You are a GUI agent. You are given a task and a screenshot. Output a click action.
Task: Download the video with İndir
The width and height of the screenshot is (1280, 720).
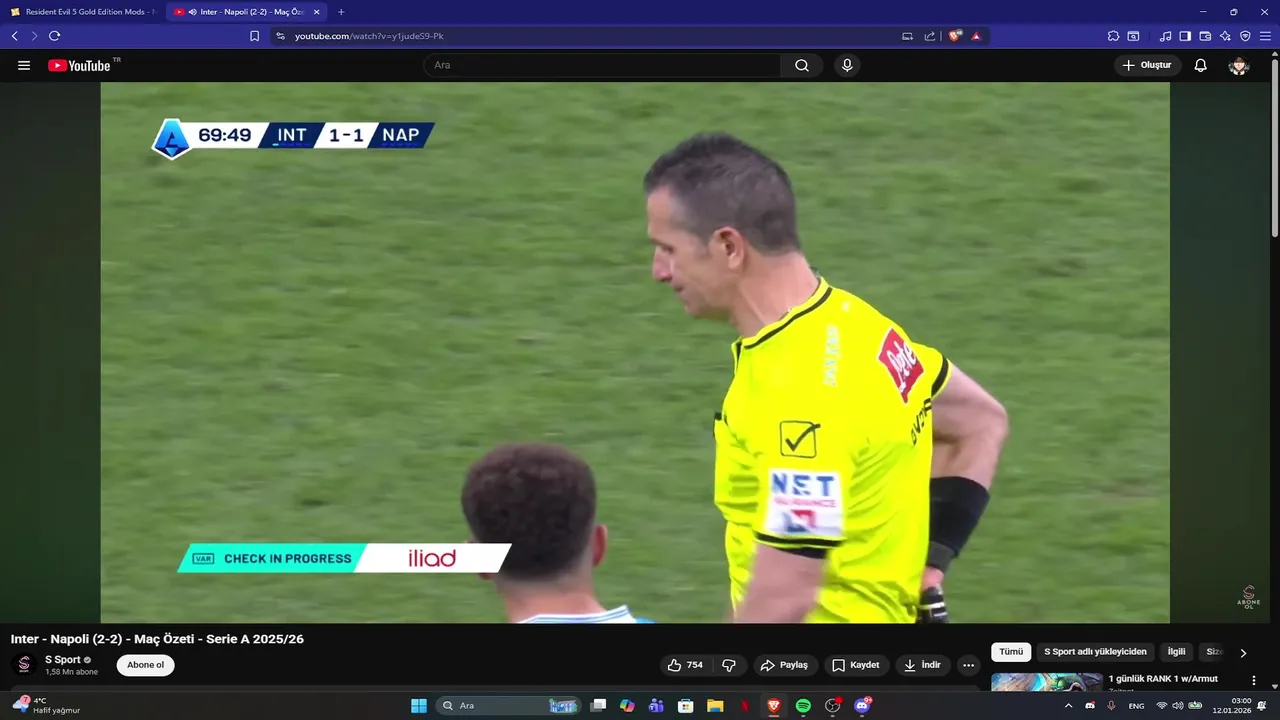tap(922, 665)
